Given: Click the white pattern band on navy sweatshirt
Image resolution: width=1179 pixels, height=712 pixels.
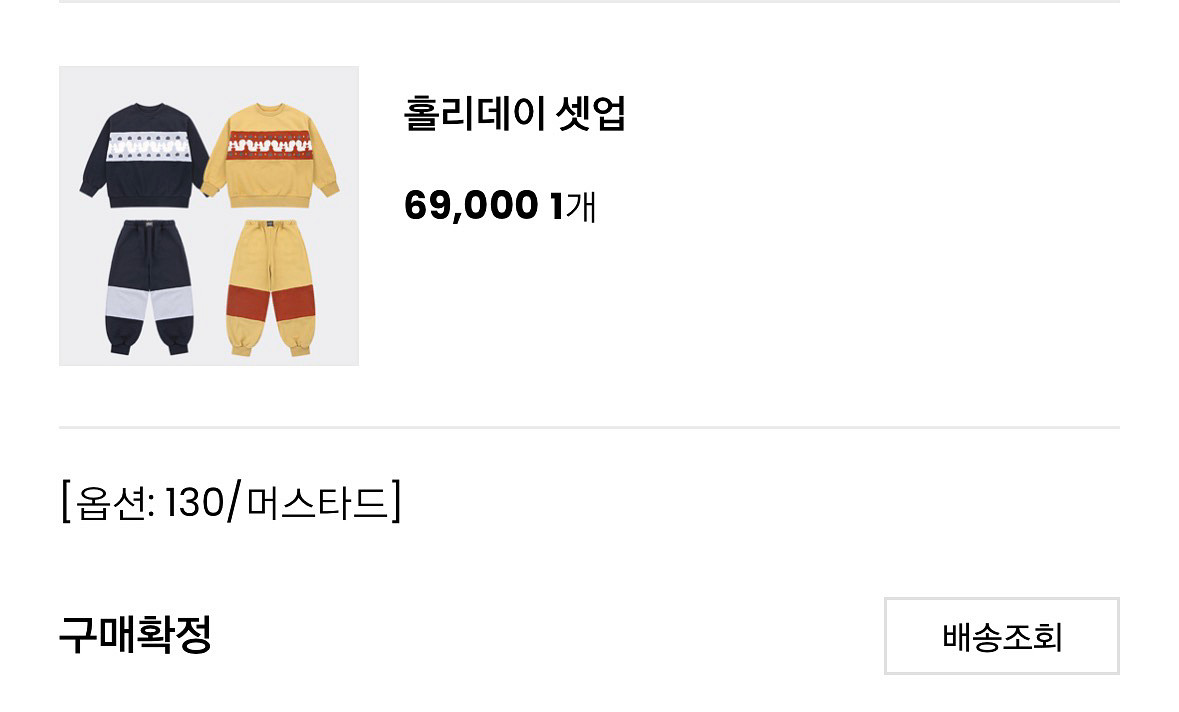Looking at the screenshot, I should click(147, 147).
